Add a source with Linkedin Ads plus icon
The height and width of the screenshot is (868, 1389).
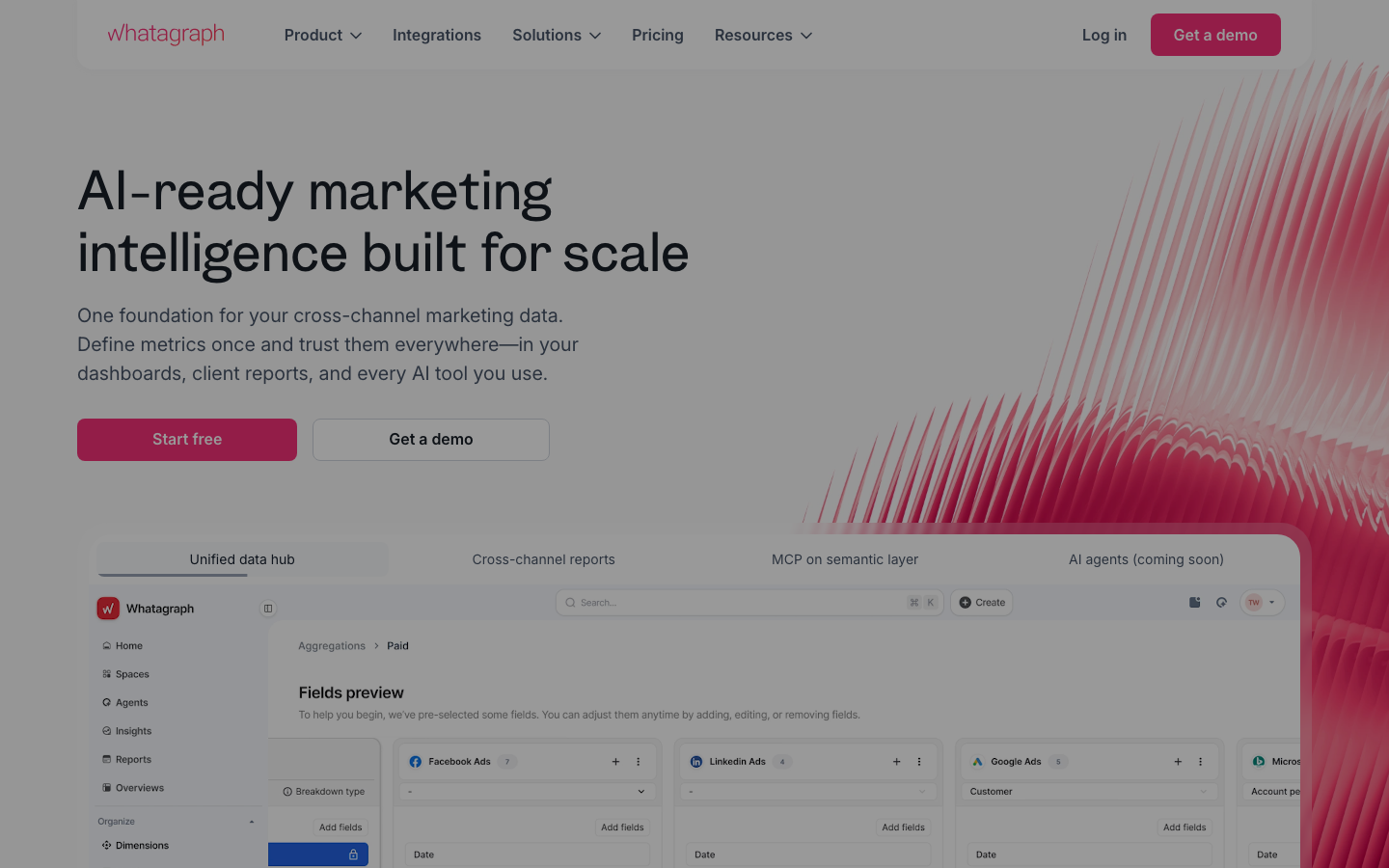point(897,762)
